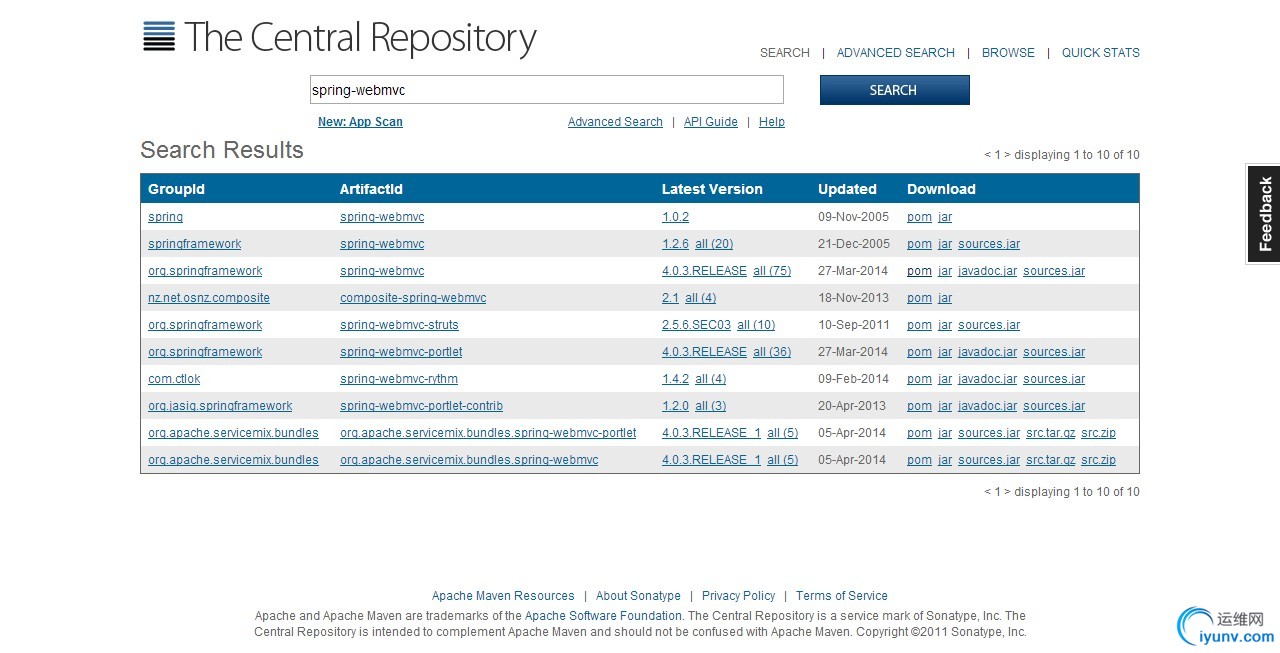Open spring-webmvc-portlet artifact link
Screen dimensions: 1280x653
pyautogui.click(x=401, y=352)
